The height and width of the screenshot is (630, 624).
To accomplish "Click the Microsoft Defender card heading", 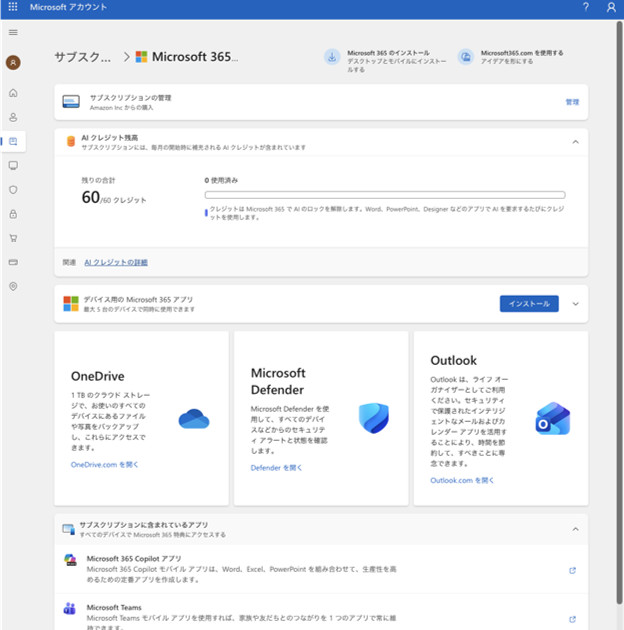I will (278, 381).
